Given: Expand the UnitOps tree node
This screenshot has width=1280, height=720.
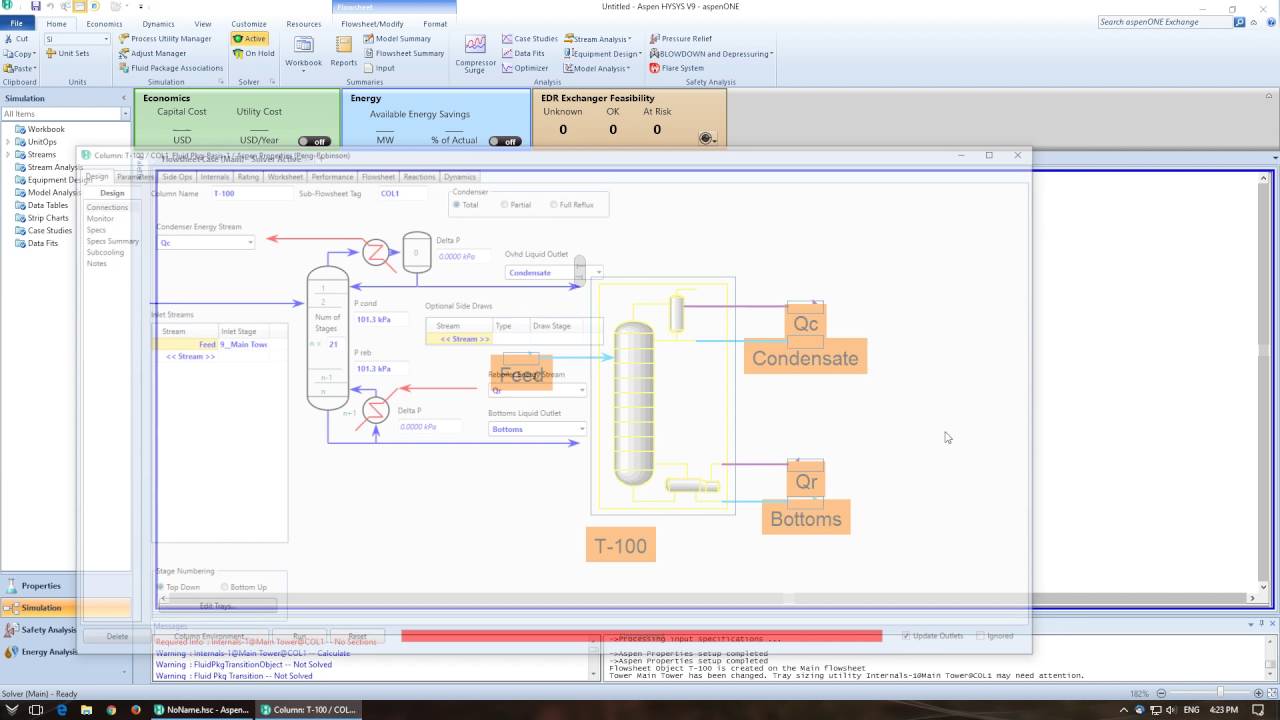Looking at the screenshot, I should pyautogui.click(x=8, y=142).
